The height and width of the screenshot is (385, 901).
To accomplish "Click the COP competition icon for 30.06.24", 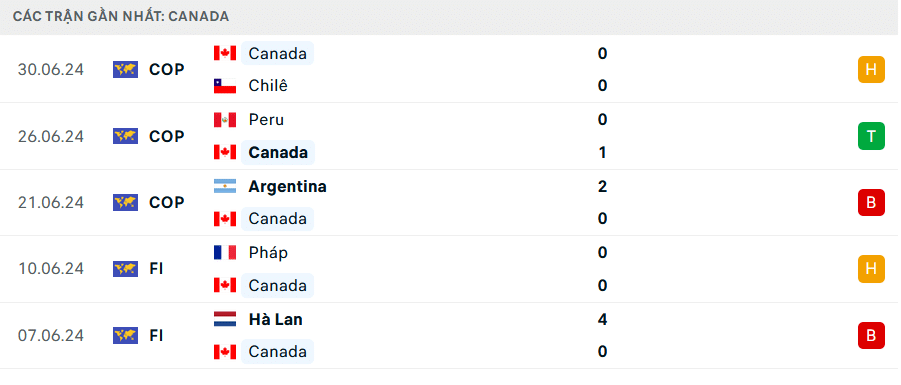I will click(x=125, y=70).
